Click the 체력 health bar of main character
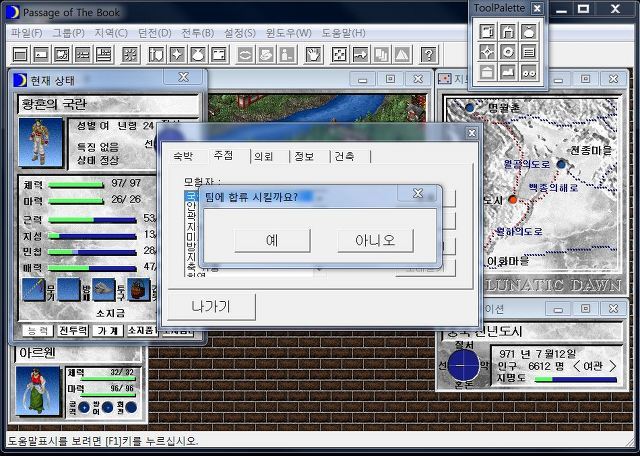The width and height of the screenshot is (640, 456). 76,185
